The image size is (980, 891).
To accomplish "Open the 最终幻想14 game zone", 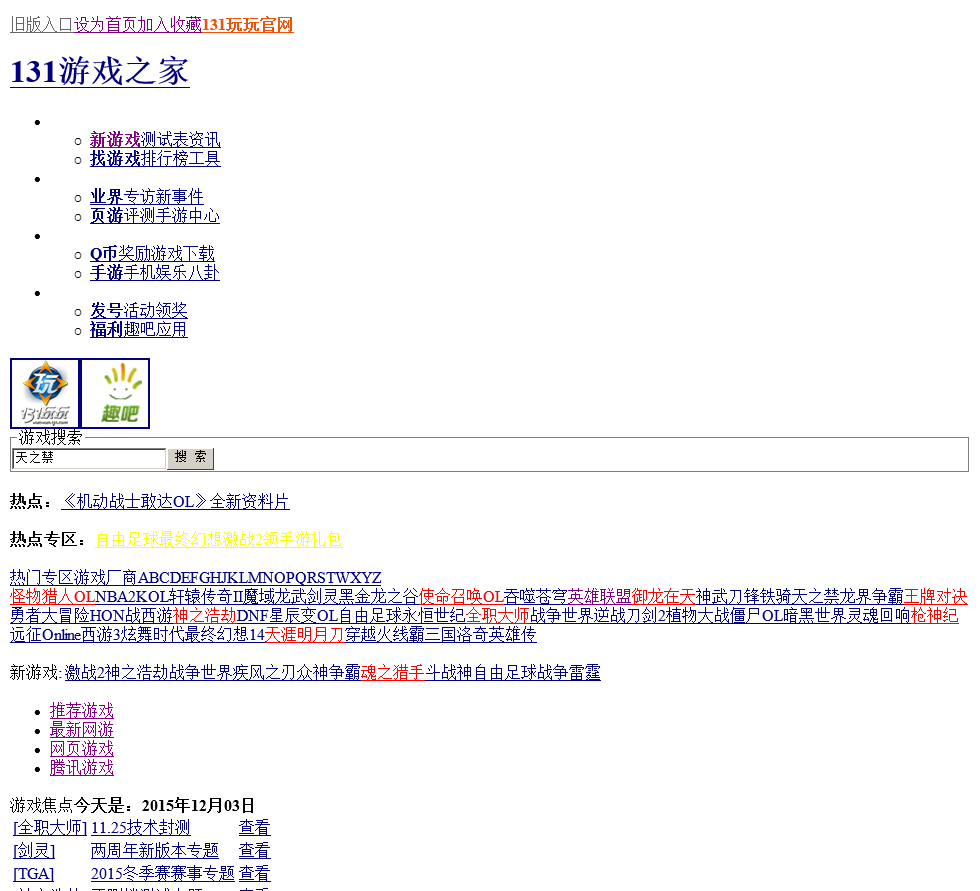I will pyautogui.click(x=224, y=635).
